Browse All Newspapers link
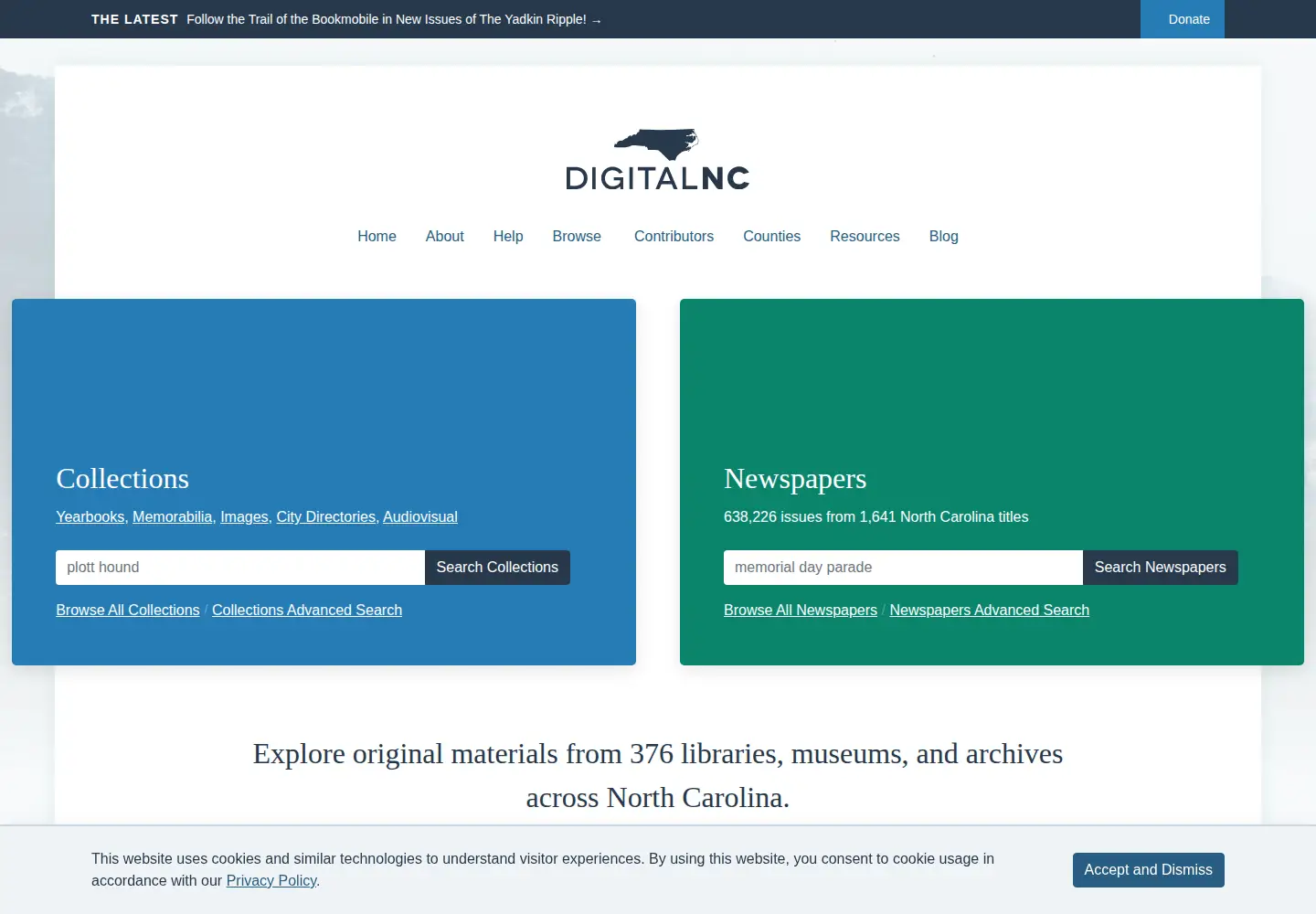This screenshot has width=1316, height=914. (x=801, y=610)
